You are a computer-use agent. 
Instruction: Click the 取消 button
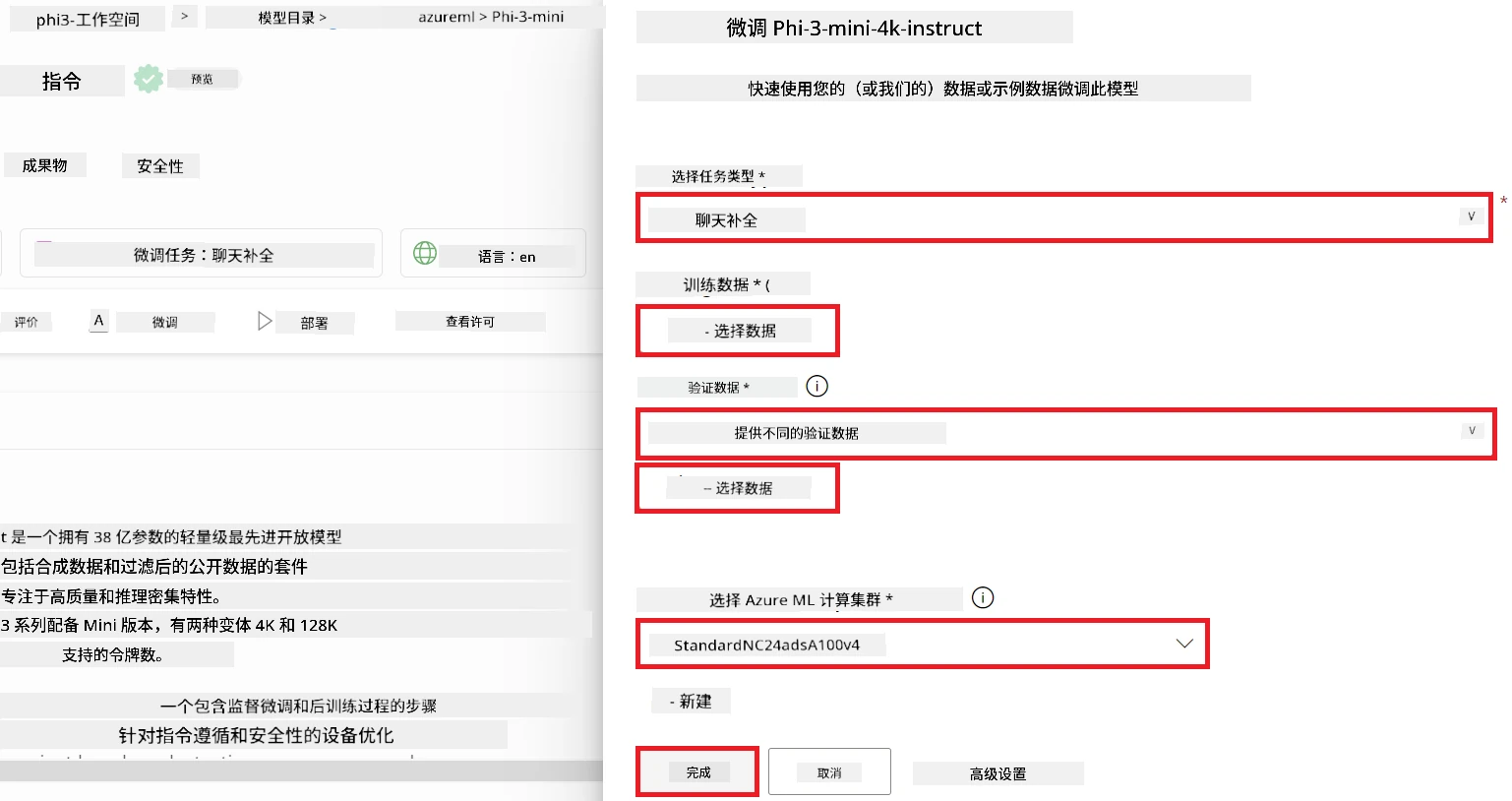(x=829, y=772)
